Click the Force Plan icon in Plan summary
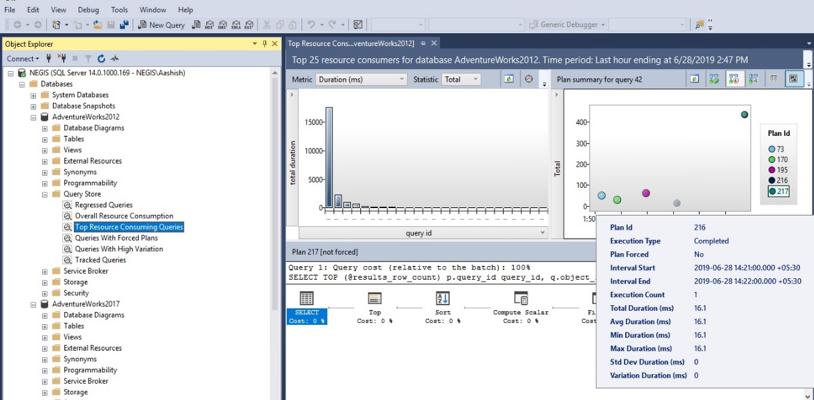Image resolution: width=814 pixels, height=400 pixels. tap(714, 79)
